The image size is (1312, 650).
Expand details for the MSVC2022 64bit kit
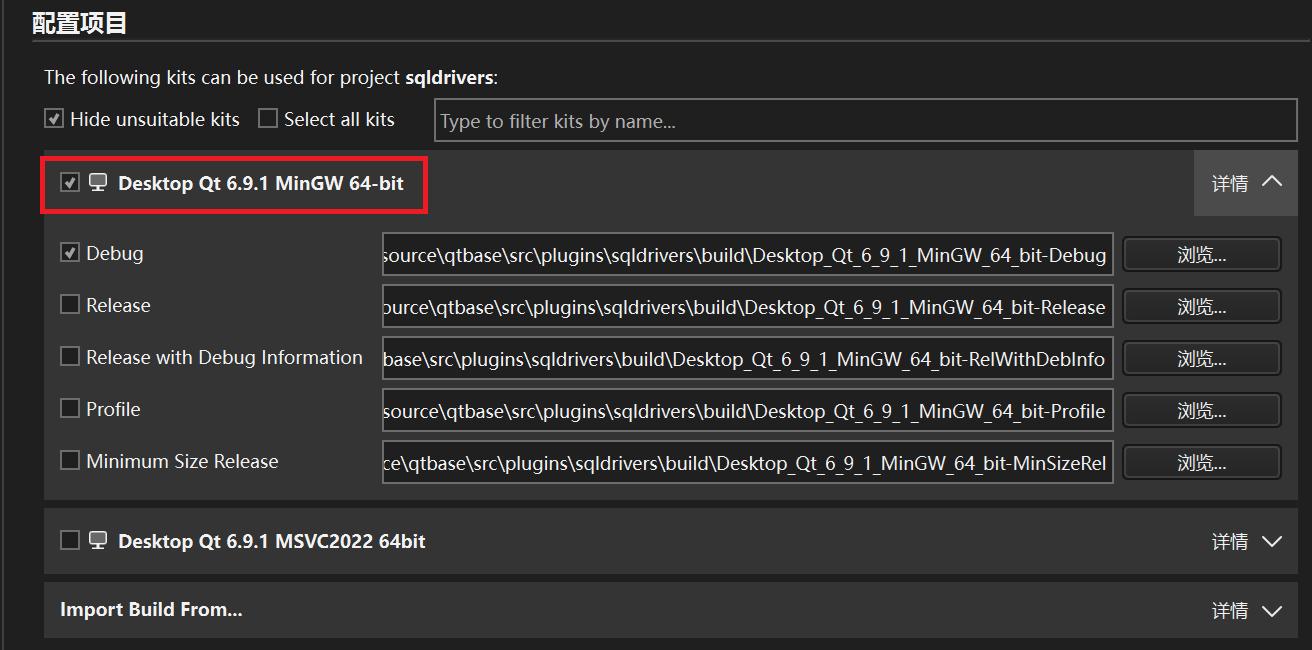[x=1246, y=541]
